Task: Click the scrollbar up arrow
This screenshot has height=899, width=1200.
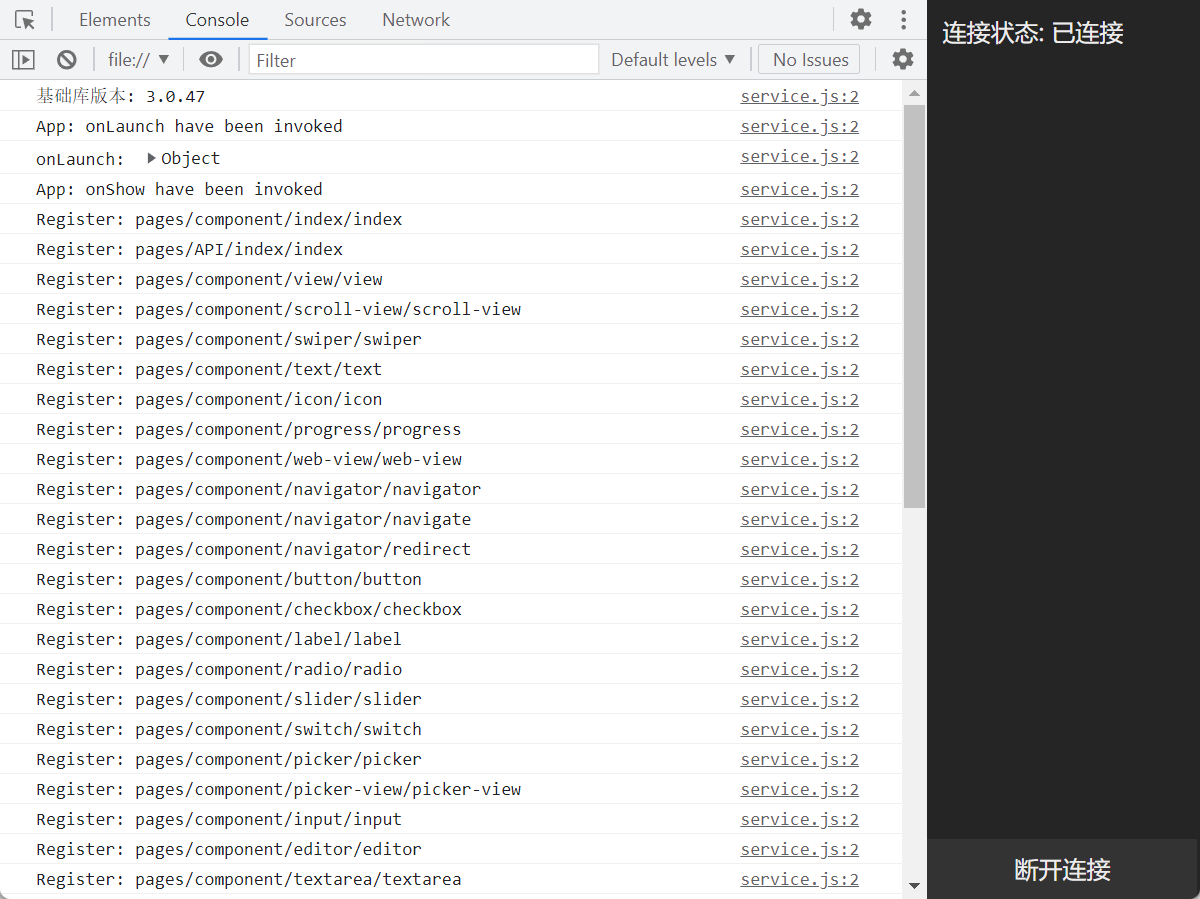Action: [914, 94]
